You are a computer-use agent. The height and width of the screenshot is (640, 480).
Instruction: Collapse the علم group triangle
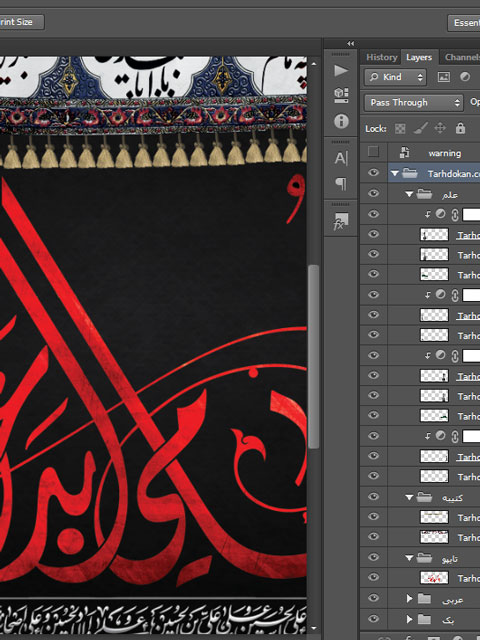pos(409,194)
